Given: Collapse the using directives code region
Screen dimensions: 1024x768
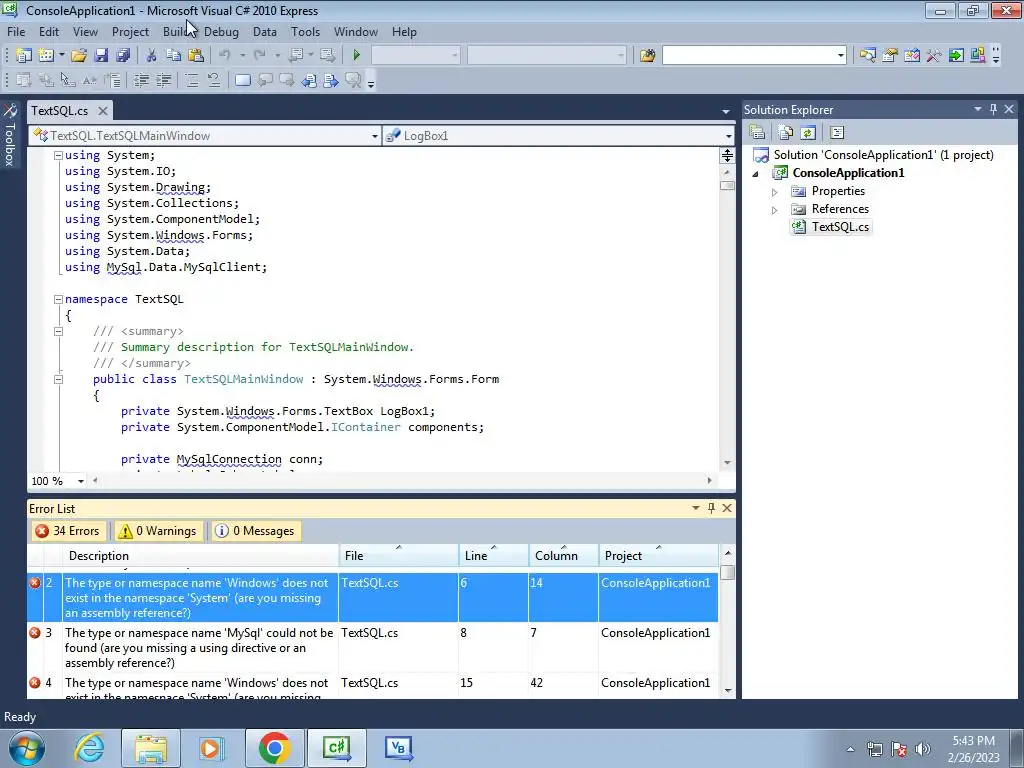Looking at the screenshot, I should click(58, 155).
